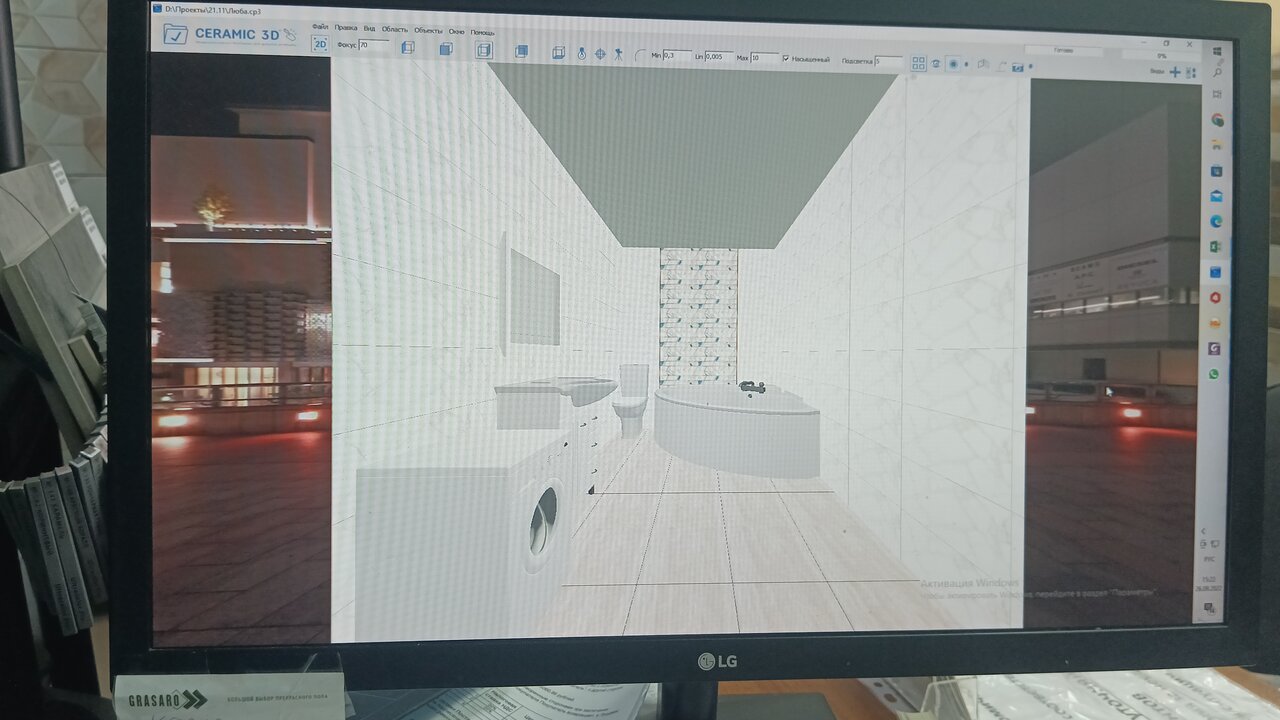Click the greyed open-book icon
This screenshot has height=720, width=1280.
984,65
